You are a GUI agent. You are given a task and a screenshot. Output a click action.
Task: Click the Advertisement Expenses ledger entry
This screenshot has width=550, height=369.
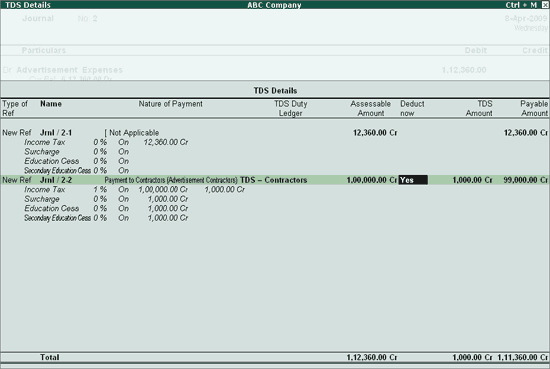click(x=69, y=70)
